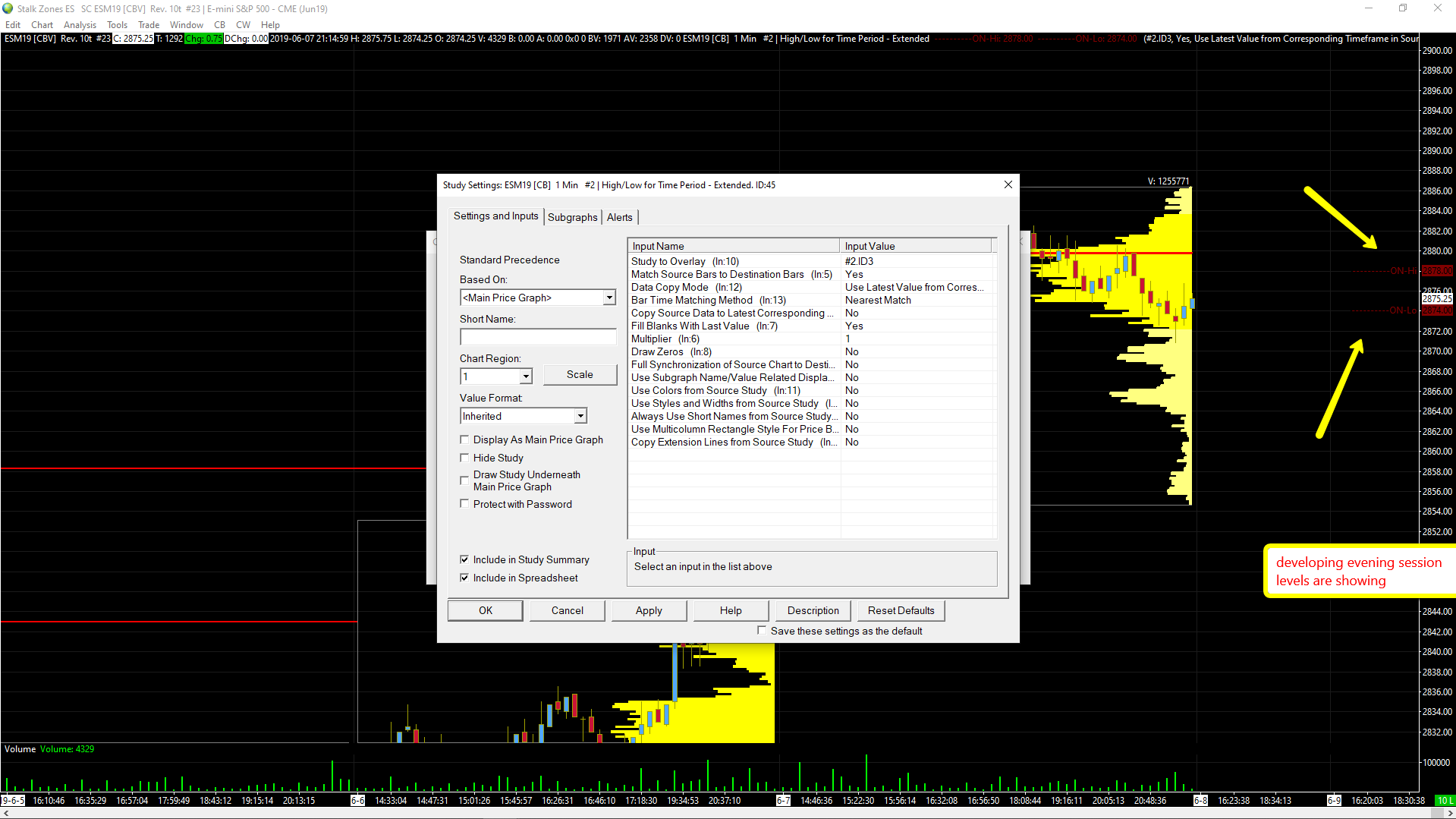
Task: Select Copy Extension Lines from Source Study row
Action: [x=810, y=442]
